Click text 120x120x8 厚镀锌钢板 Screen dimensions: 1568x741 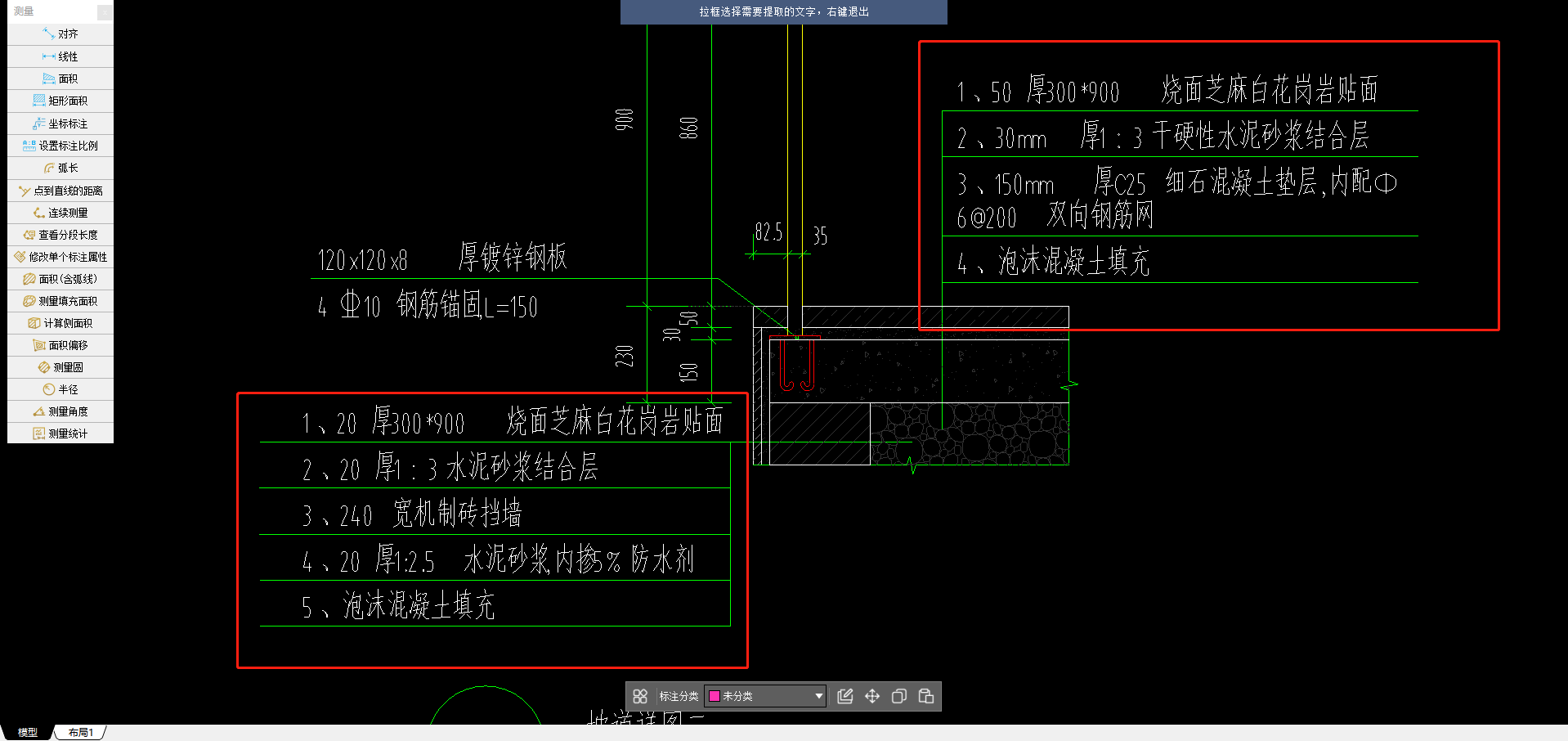point(442,258)
